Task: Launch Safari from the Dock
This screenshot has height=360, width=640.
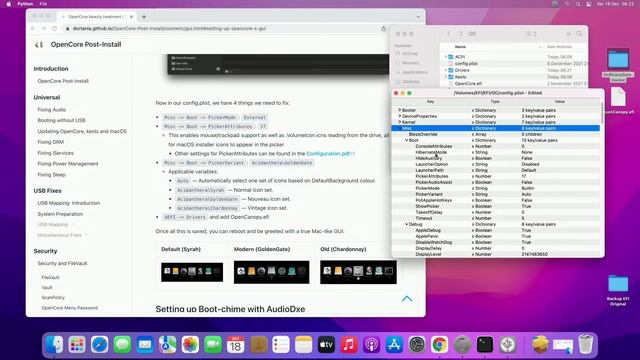Action: (100, 345)
